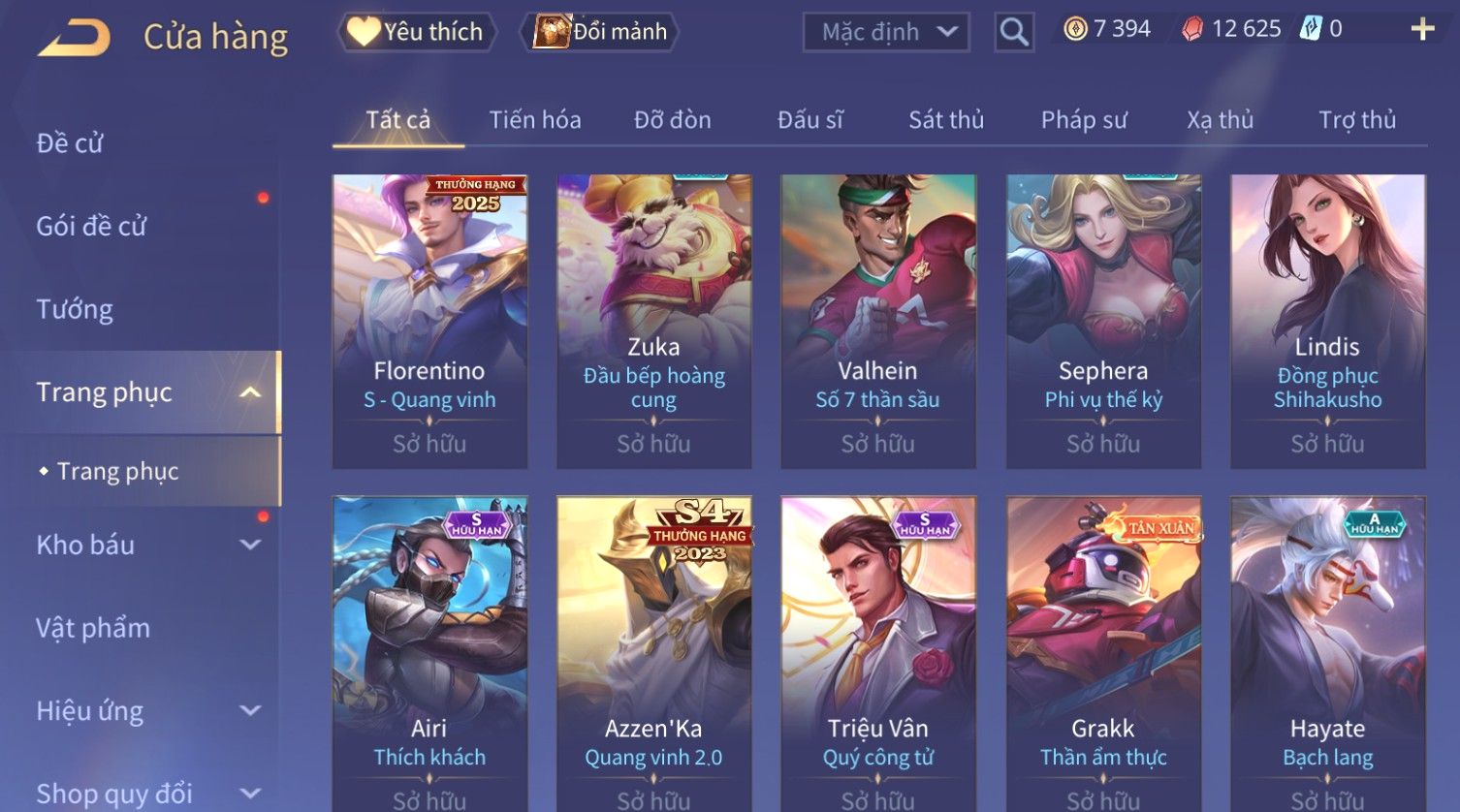Select the Tiến hóa tab
Image resolution: width=1460 pixels, height=812 pixels.
[535, 120]
